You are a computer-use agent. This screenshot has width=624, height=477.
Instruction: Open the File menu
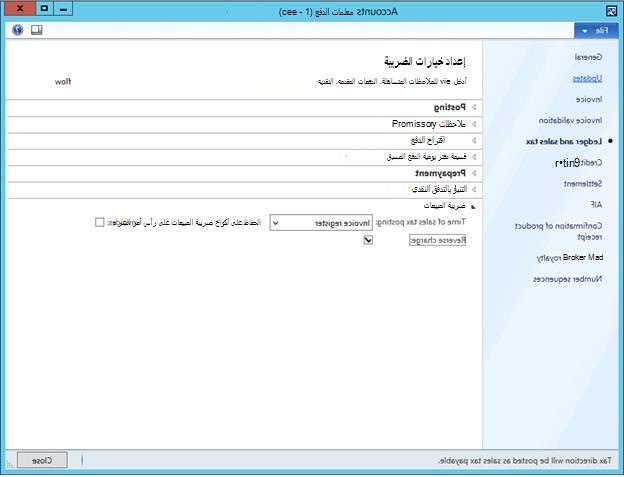(596, 31)
